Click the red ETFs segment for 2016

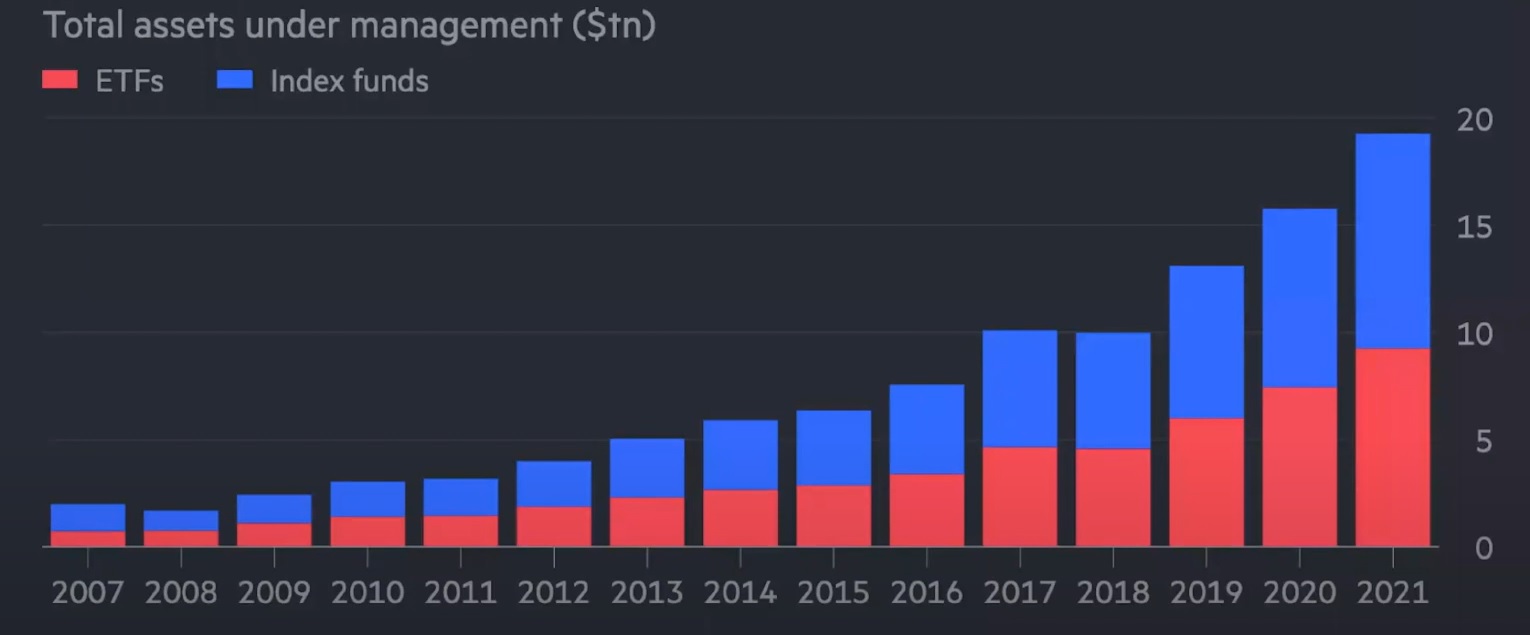[927, 511]
